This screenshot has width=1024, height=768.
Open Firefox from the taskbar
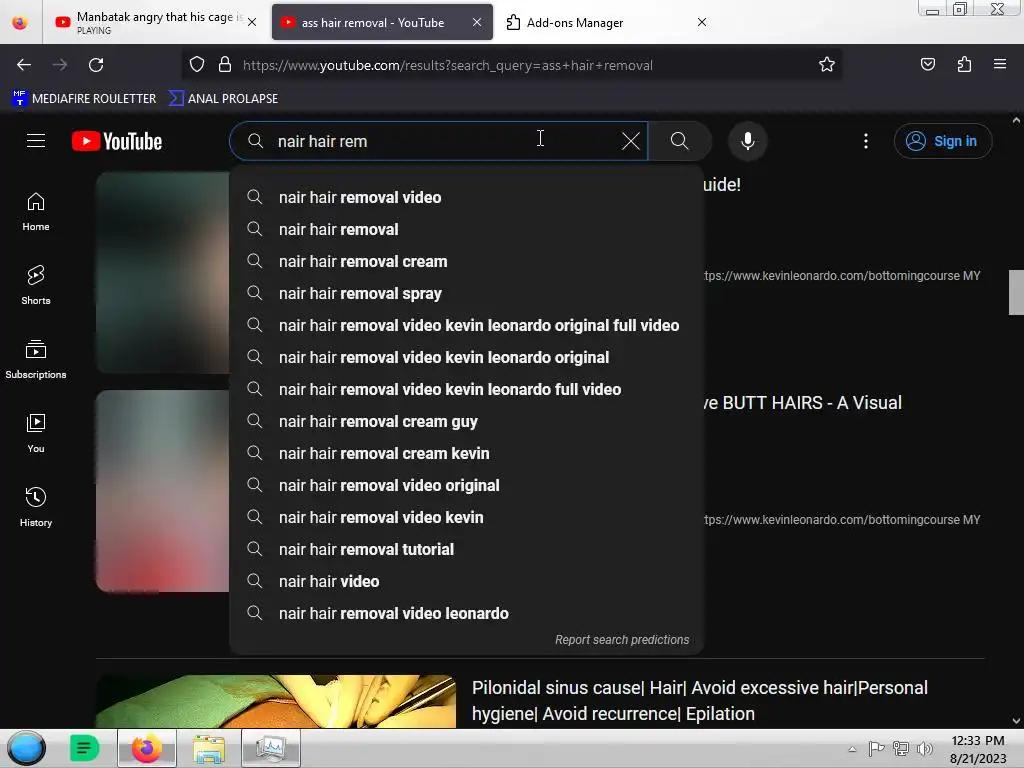pos(147,748)
